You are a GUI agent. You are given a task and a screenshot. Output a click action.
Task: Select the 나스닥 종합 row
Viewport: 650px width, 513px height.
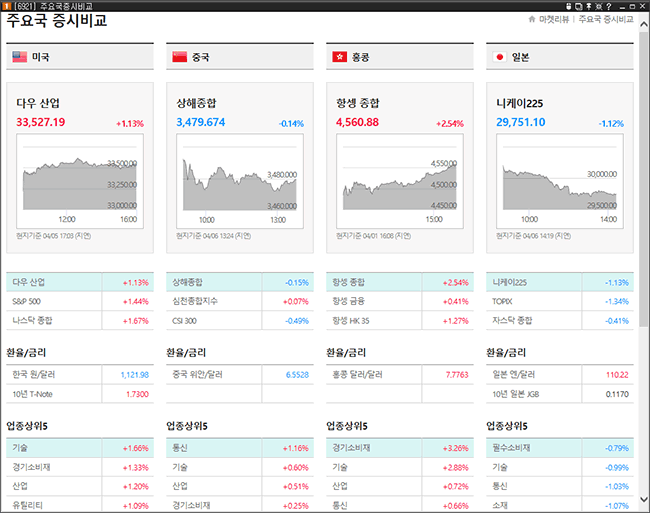(x=80, y=320)
